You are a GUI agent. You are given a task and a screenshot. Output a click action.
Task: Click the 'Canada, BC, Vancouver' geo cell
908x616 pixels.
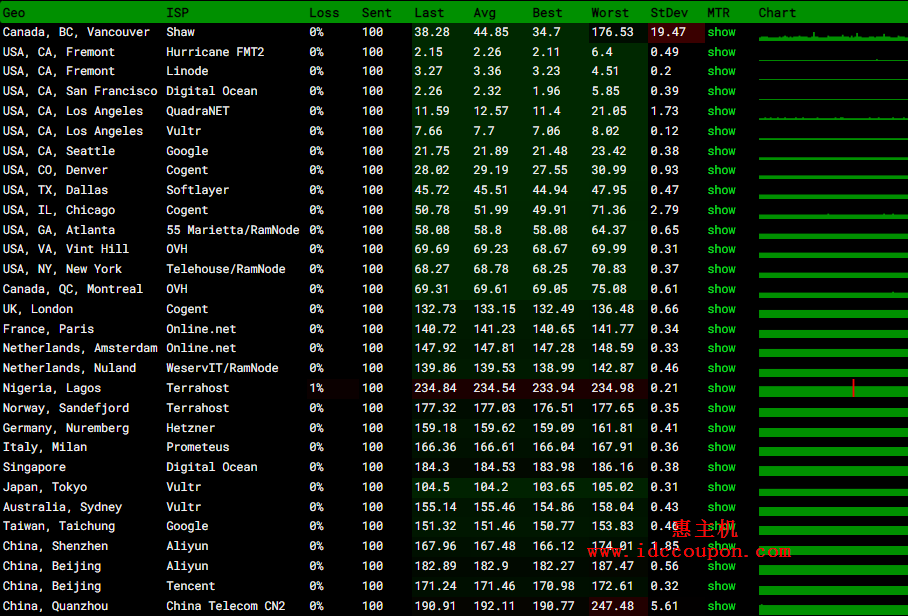tap(76, 32)
